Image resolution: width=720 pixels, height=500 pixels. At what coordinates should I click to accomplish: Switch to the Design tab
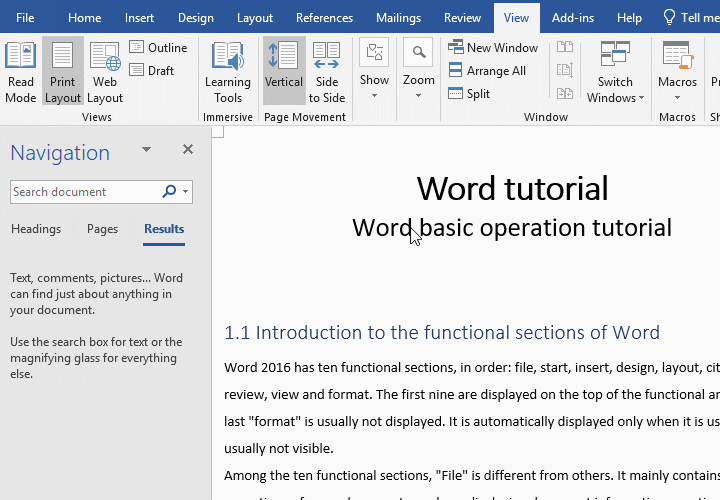196,17
